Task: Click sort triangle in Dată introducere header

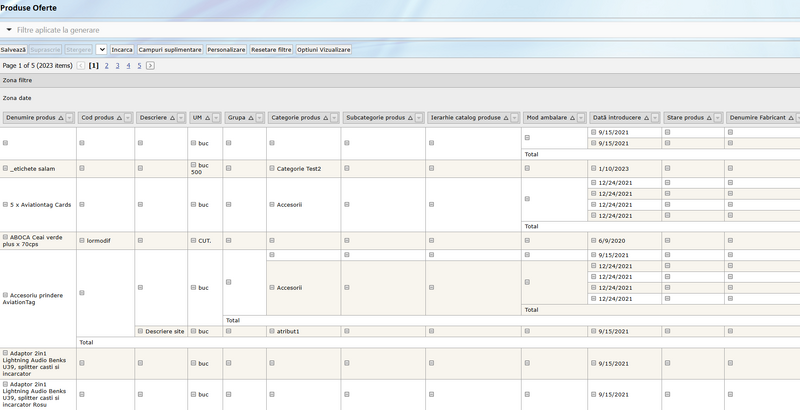Action: (x=645, y=118)
